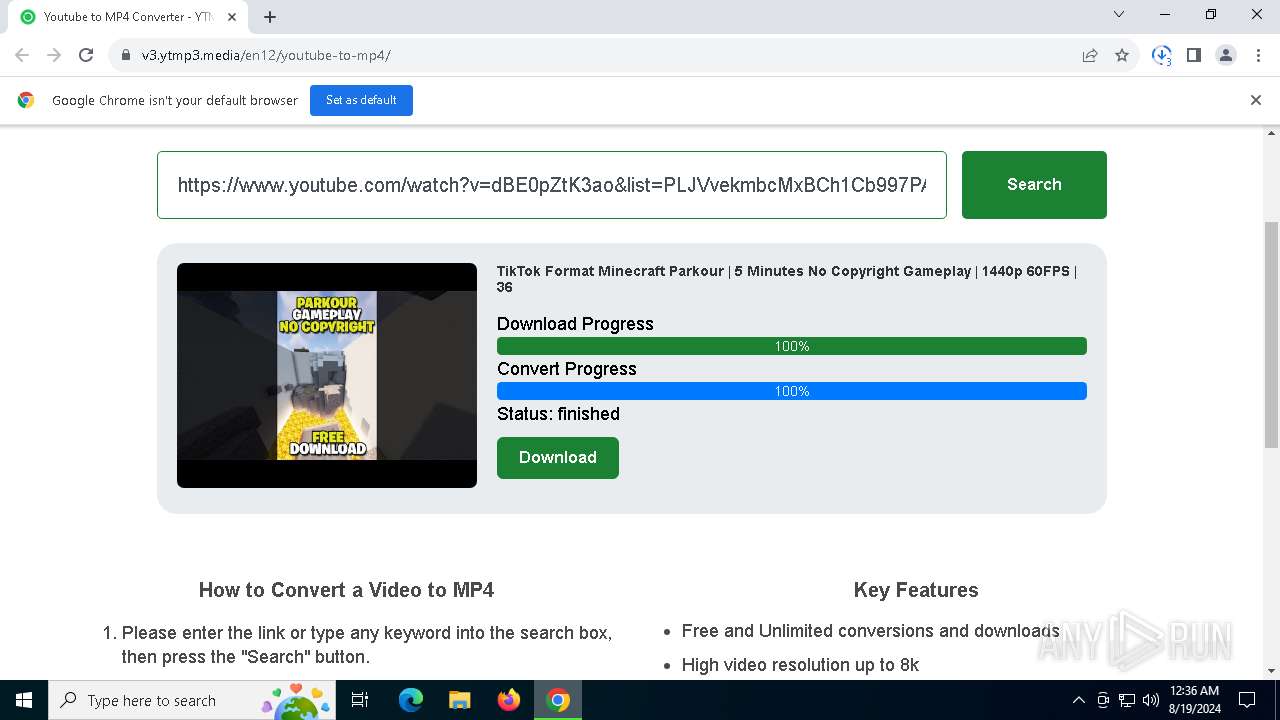This screenshot has height=720, width=1280.
Task: Open the browser side panel
Action: tap(1194, 55)
